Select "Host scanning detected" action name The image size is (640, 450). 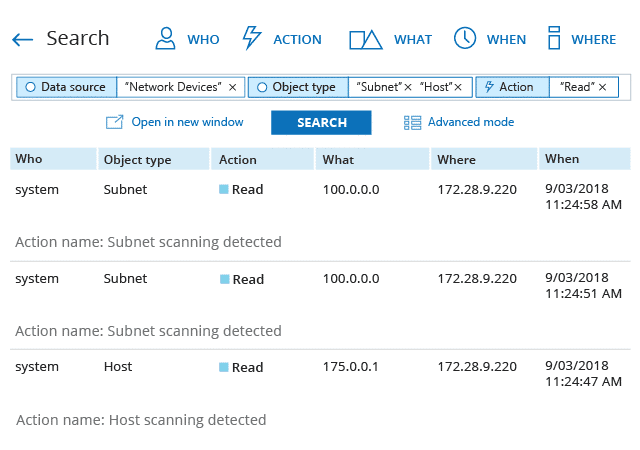click(188, 420)
